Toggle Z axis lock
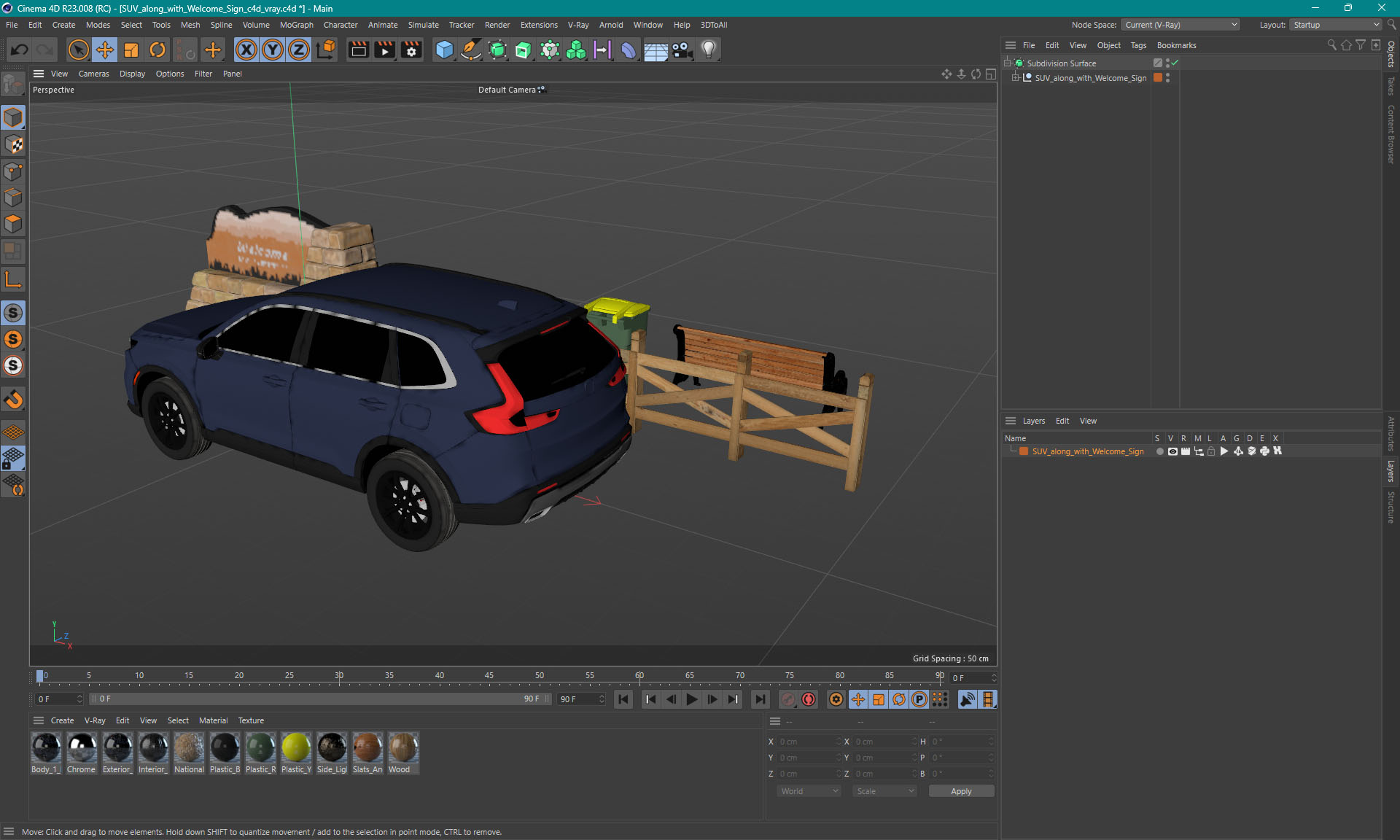The width and height of the screenshot is (1400, 840). point(299,50)
